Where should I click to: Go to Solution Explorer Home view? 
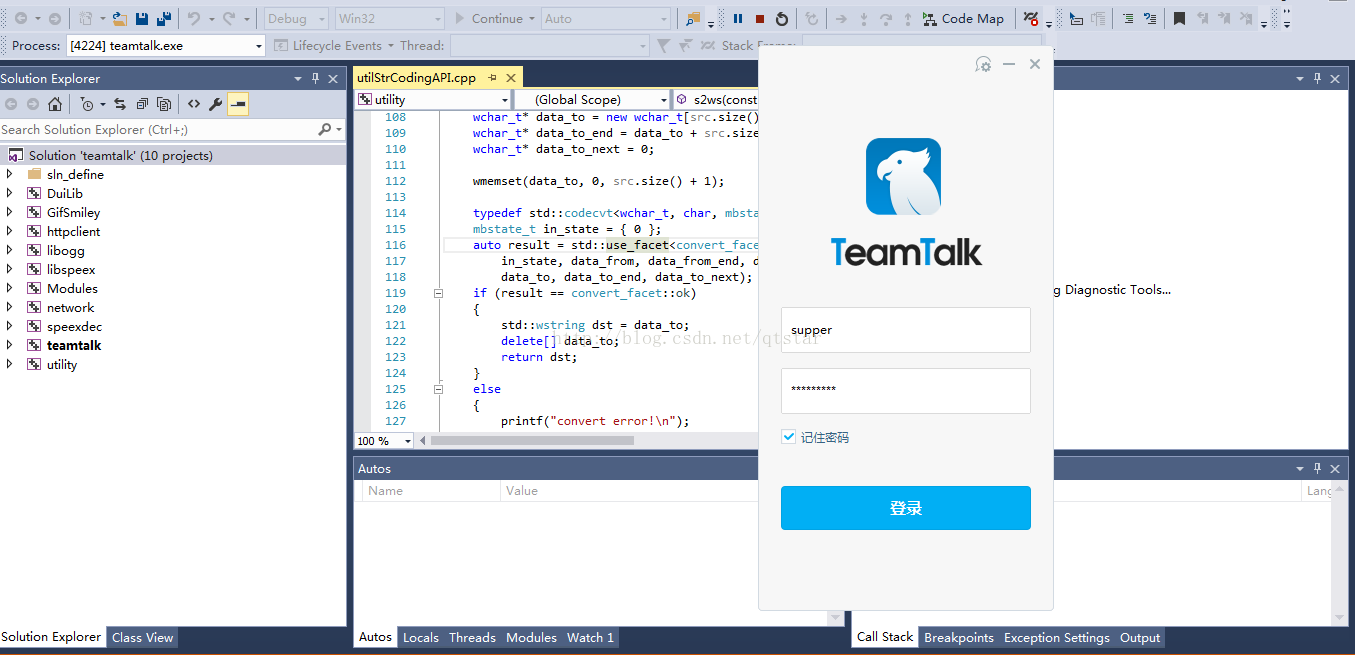point(55,104)
